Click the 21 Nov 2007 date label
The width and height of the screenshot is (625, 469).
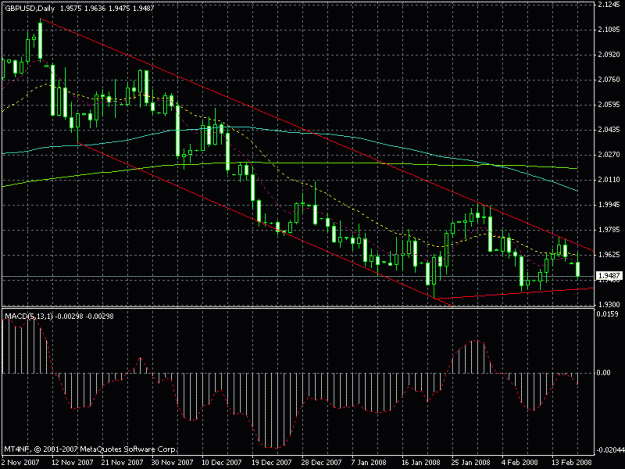coord(122,463)
